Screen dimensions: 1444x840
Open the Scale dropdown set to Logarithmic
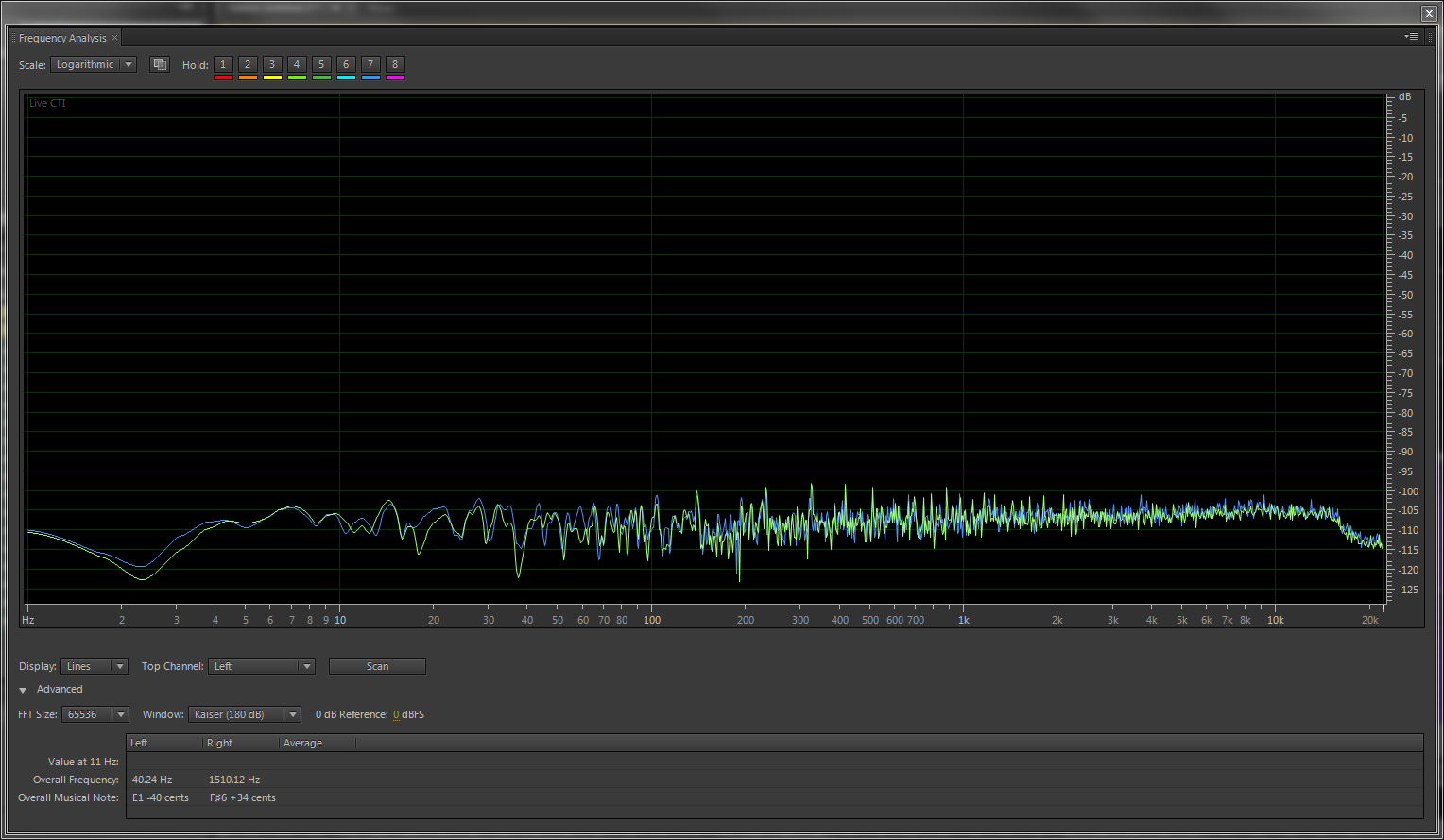(94, 64)
